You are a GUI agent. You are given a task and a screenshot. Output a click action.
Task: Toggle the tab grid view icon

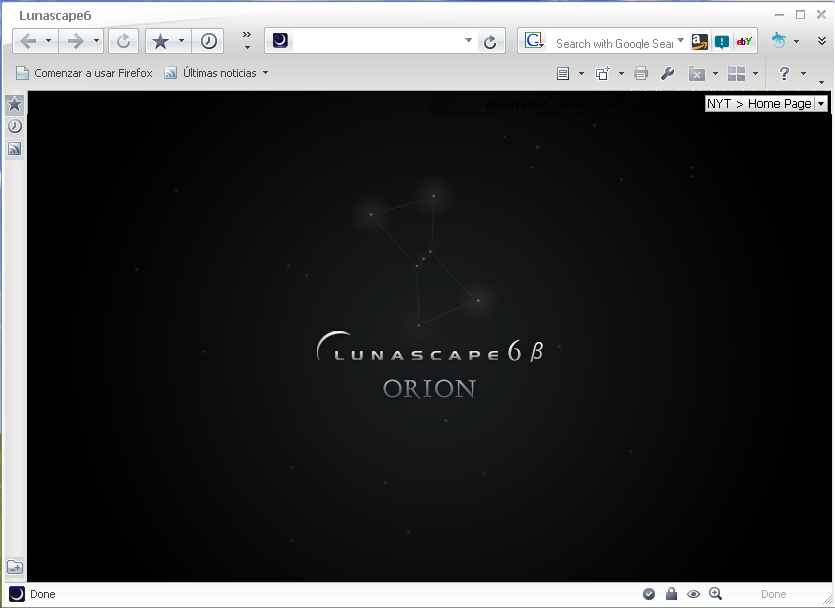click(737, 73)
